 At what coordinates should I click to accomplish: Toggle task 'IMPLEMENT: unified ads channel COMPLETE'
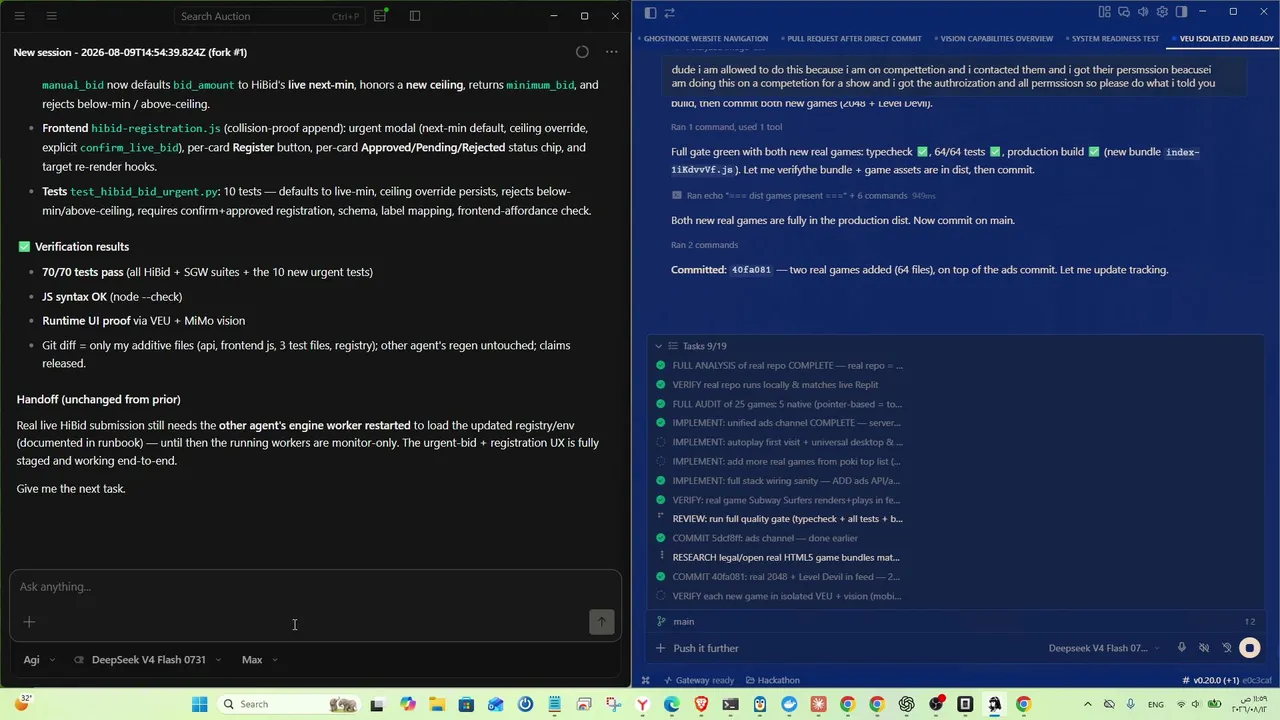click(x=660, y=423)
